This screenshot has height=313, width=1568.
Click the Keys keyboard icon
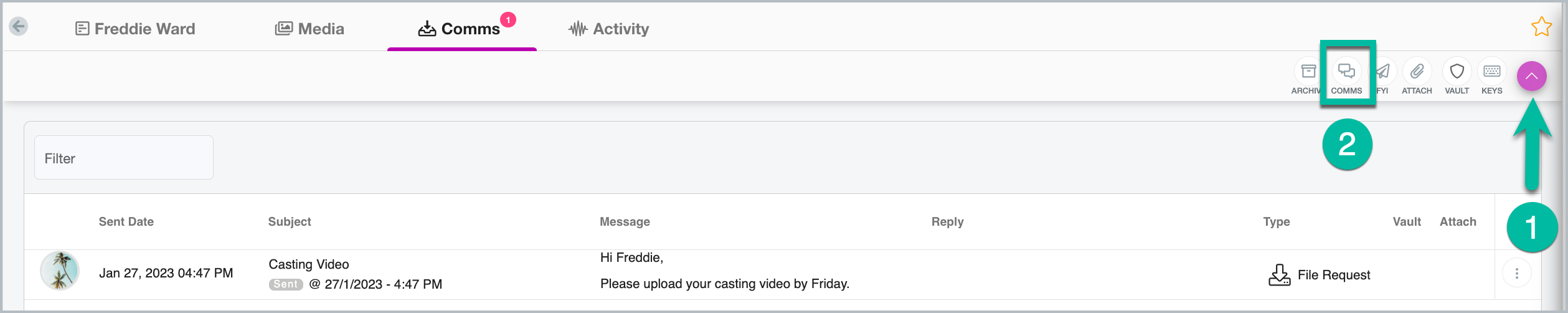(x=1491, y=72)
